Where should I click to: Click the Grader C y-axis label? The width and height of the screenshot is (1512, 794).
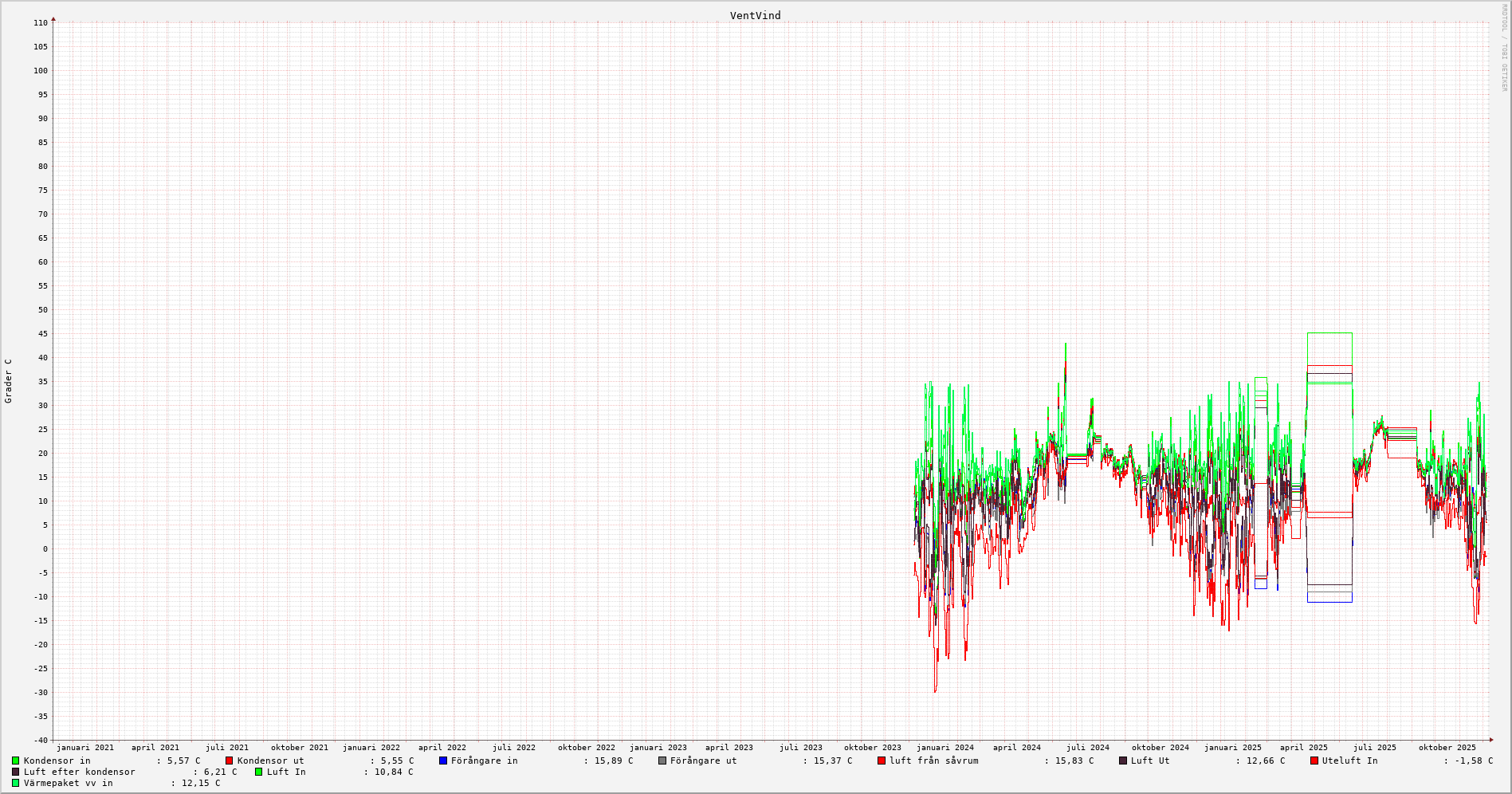click(x=8, y=380)
